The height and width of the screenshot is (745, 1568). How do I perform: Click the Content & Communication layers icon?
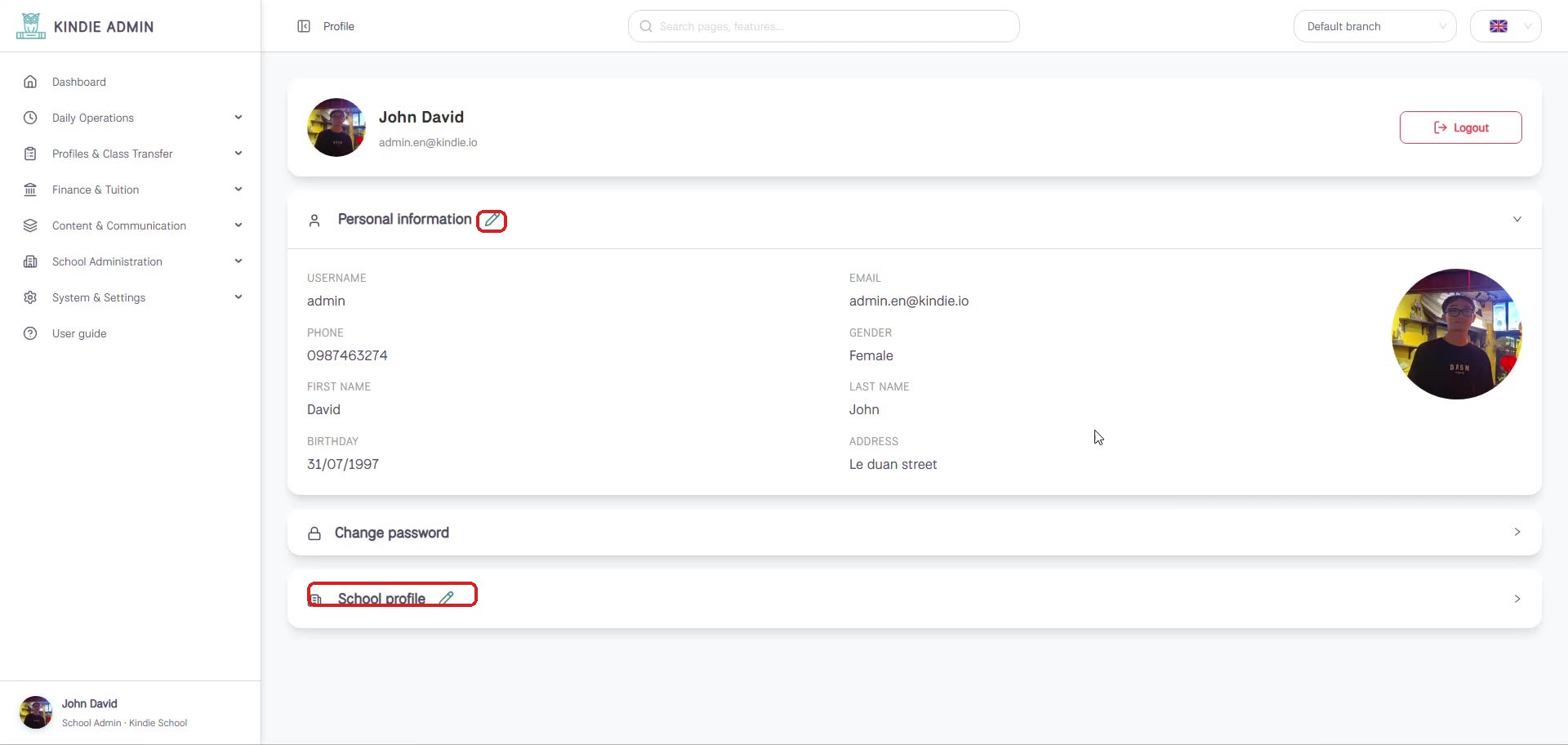click(x=30, y=225)
